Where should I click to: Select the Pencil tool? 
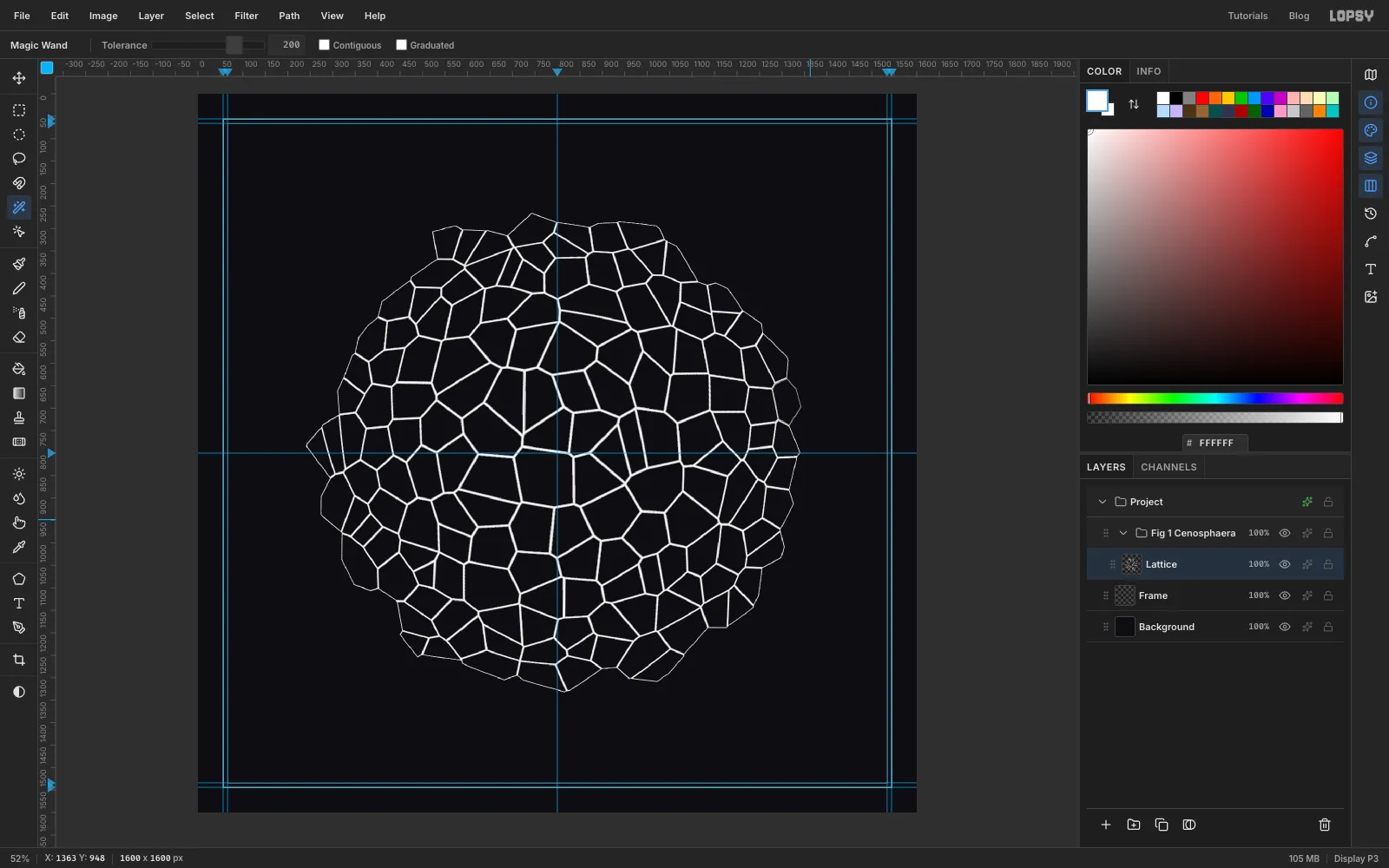pos(19,288)
